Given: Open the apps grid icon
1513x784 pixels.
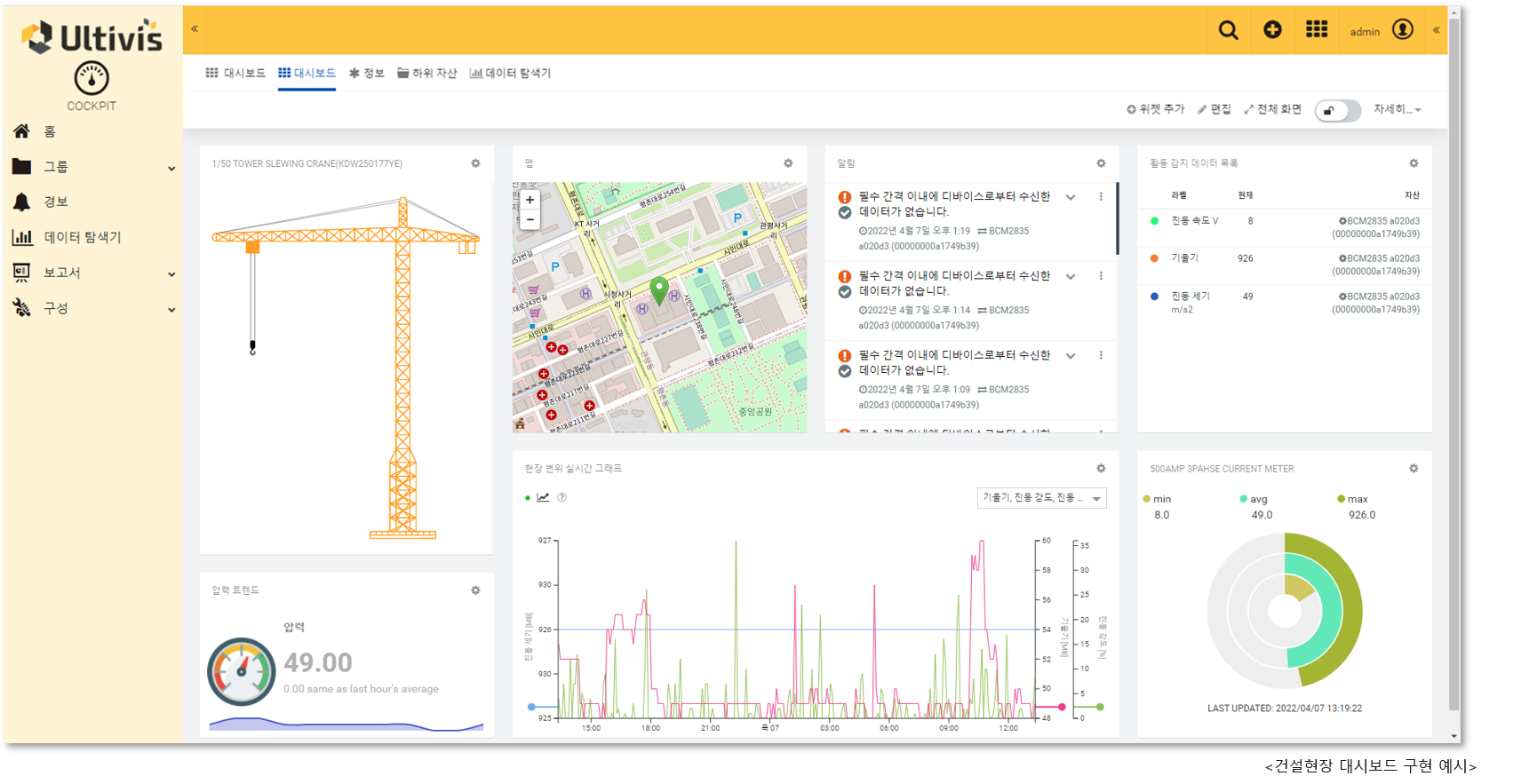Looking at the screenshot, I should pos(1317,30).
